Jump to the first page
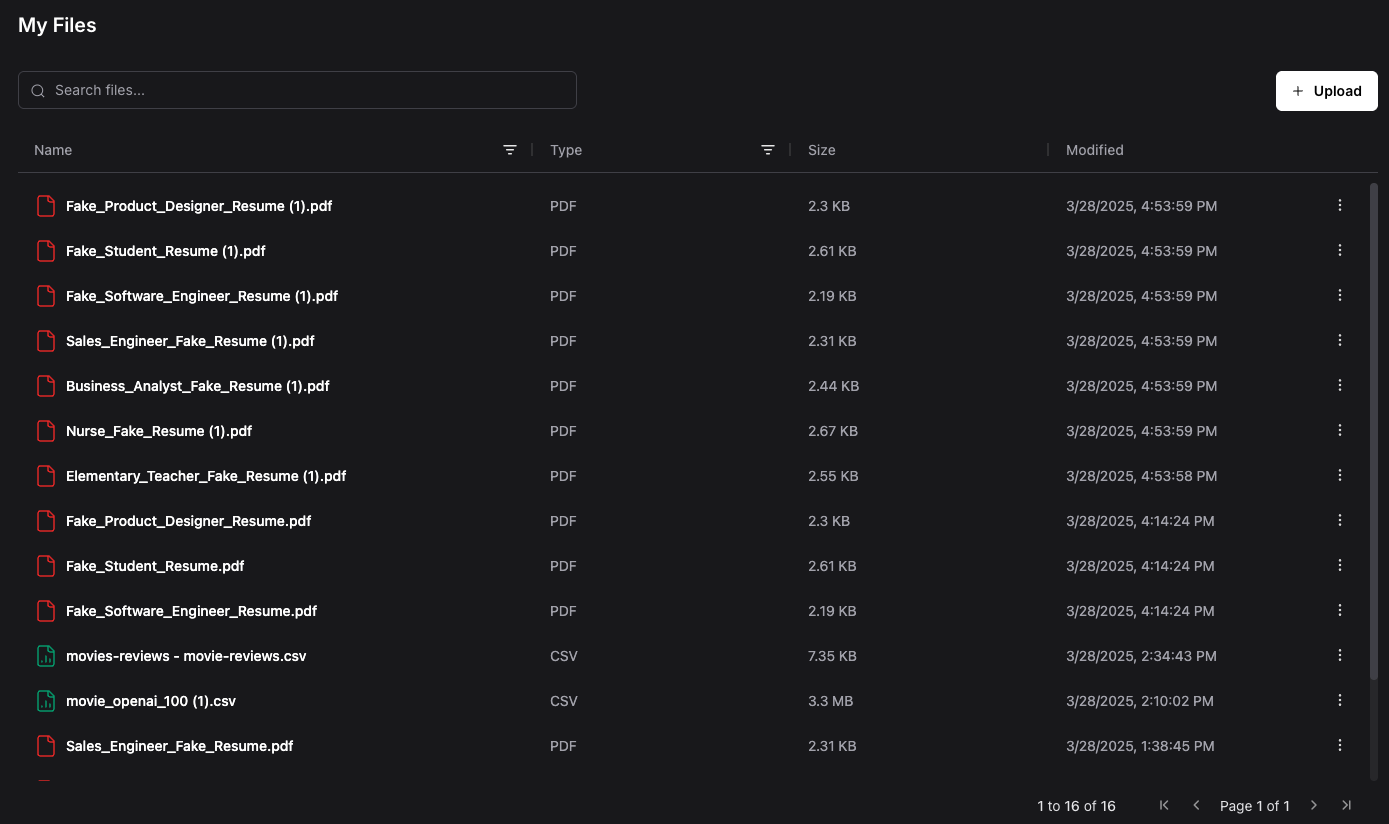Viewport: 1389px width, 824px height. tap(1164, 805)
